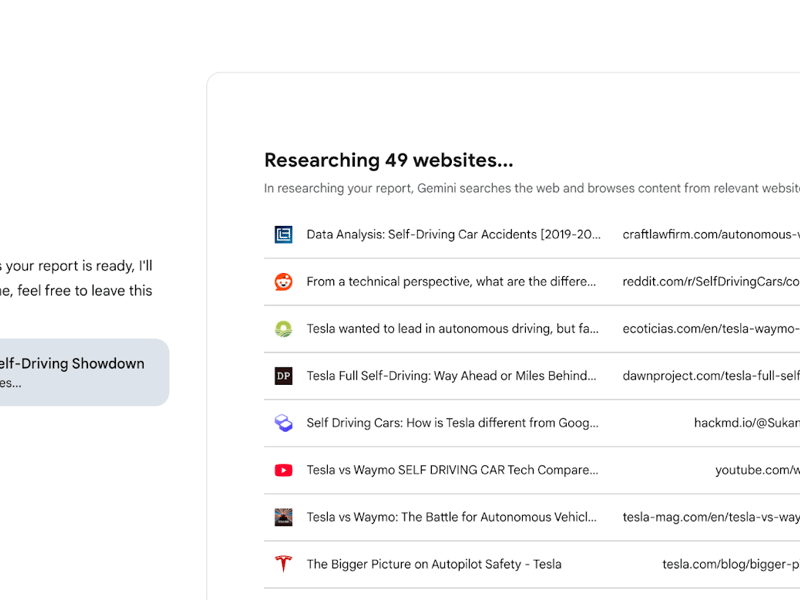Click the Reddit logo icon
The height and width of the screenshot is (600, 800).
[284, 282]
